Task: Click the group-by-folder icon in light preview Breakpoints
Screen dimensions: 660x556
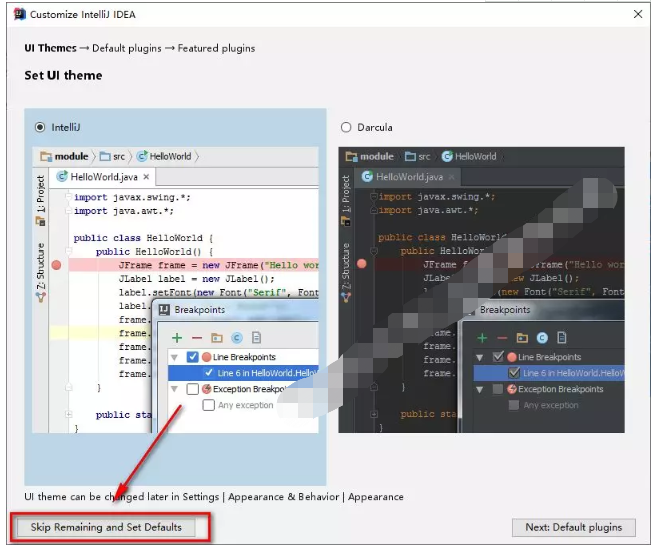Action: pos(217,338)
